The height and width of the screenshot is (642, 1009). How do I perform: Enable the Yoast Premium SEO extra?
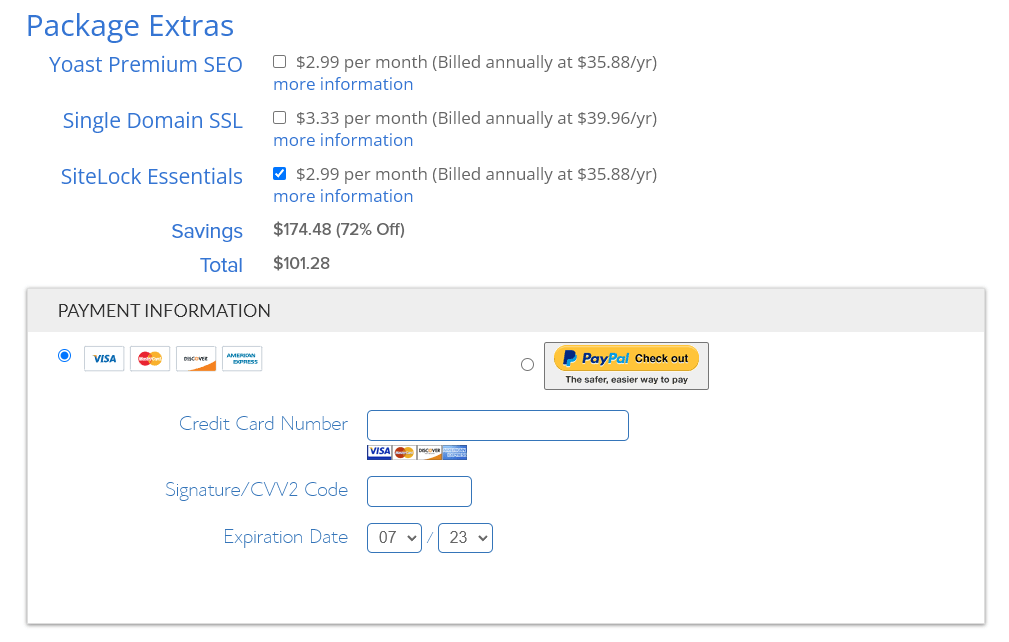280,61
